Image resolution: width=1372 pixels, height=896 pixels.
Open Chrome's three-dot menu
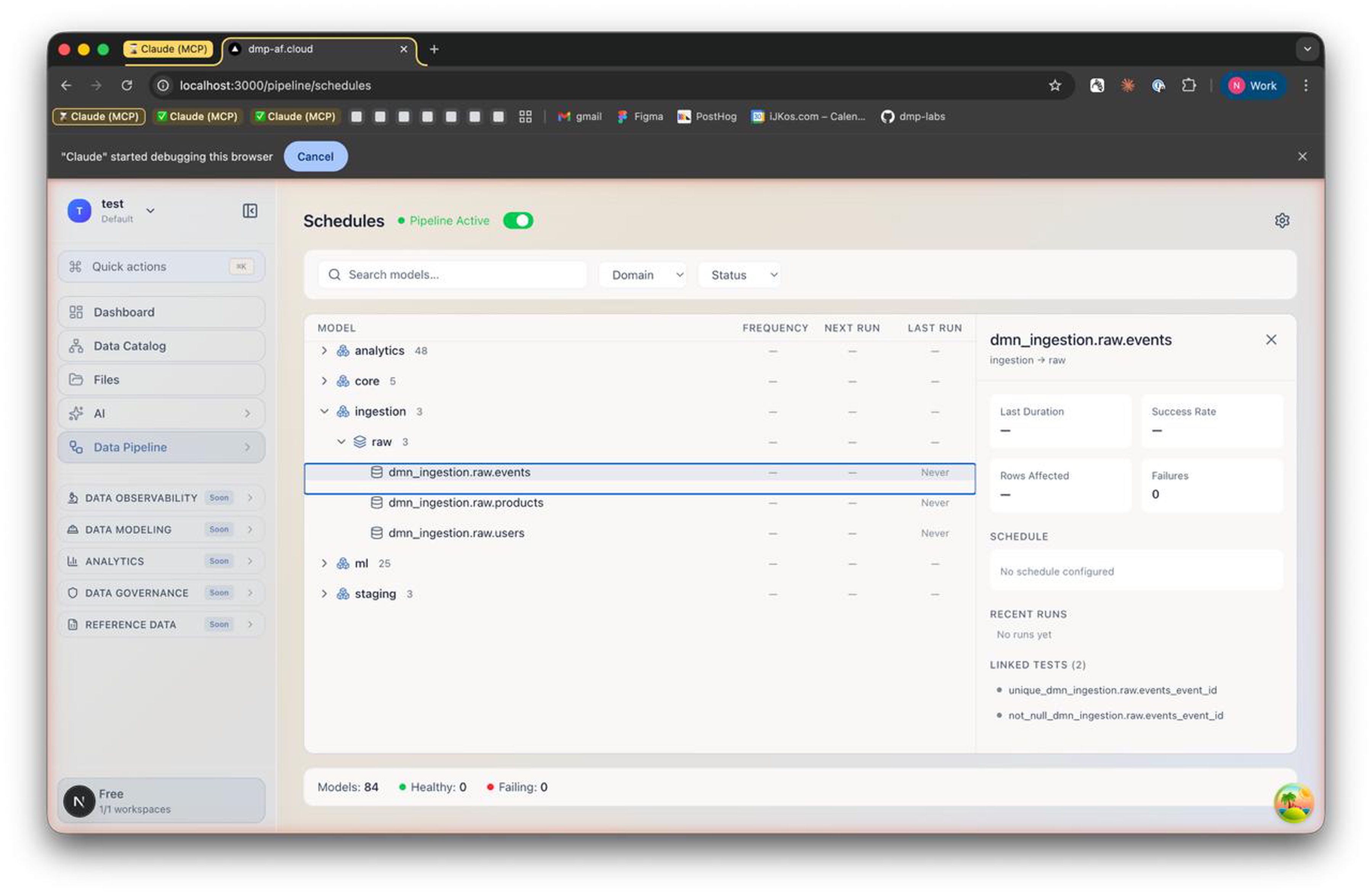click(1305, 85)
